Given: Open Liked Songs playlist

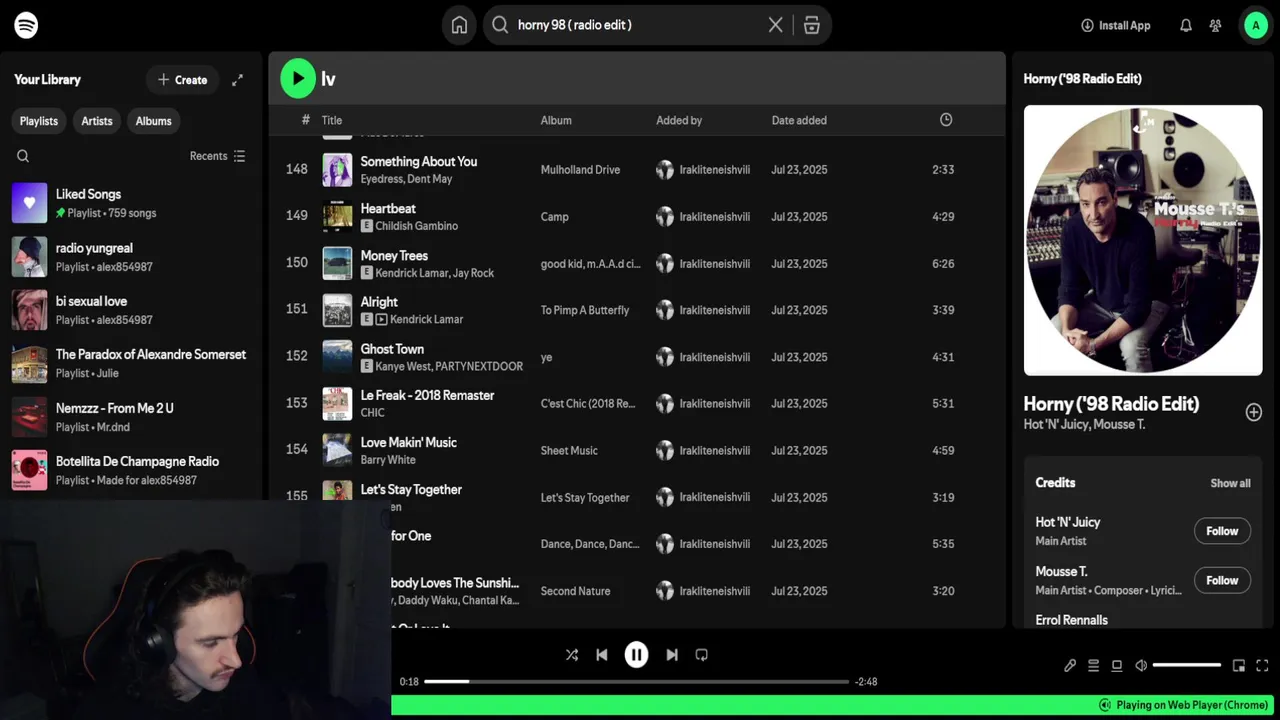Looking at the screenshot, I should [131, 203].
